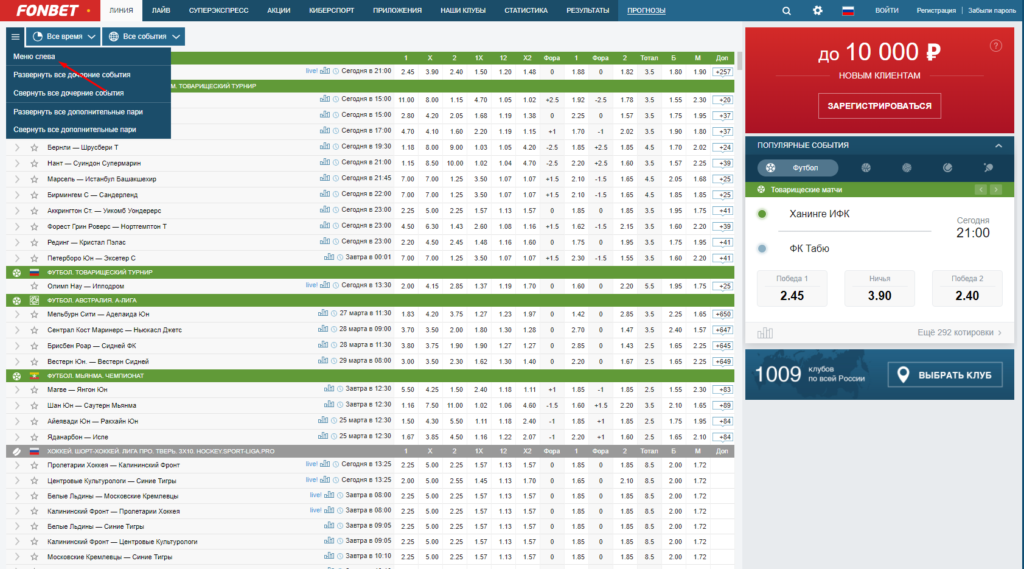Expand row Форест Грин Роверс — Нортгемптон Т

tap(17, 227)
